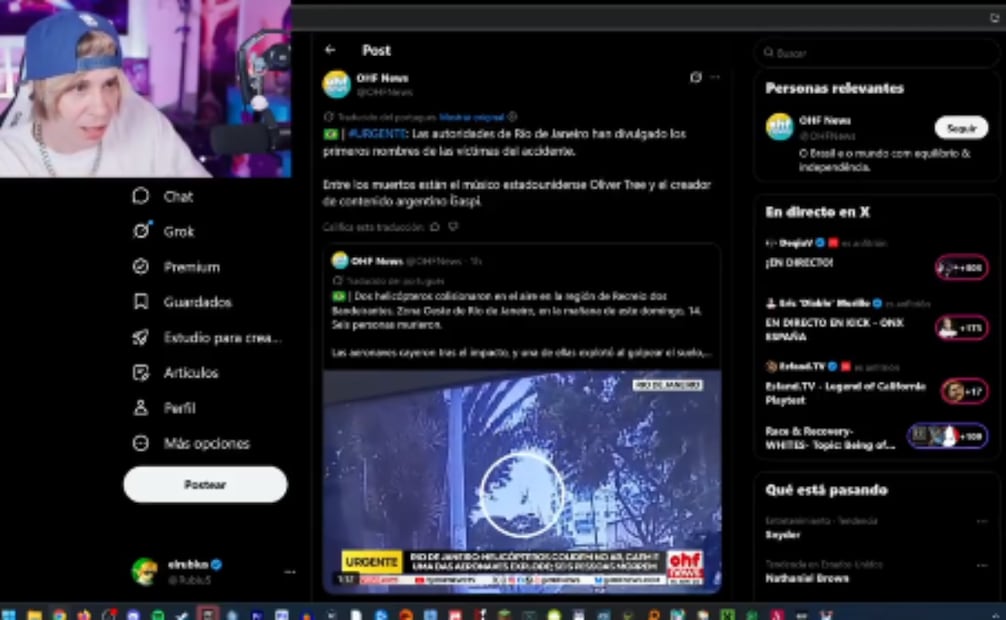Click +108 badge on Race & Recovery
Screen dimensions: 1006x620
click(948, 436)
